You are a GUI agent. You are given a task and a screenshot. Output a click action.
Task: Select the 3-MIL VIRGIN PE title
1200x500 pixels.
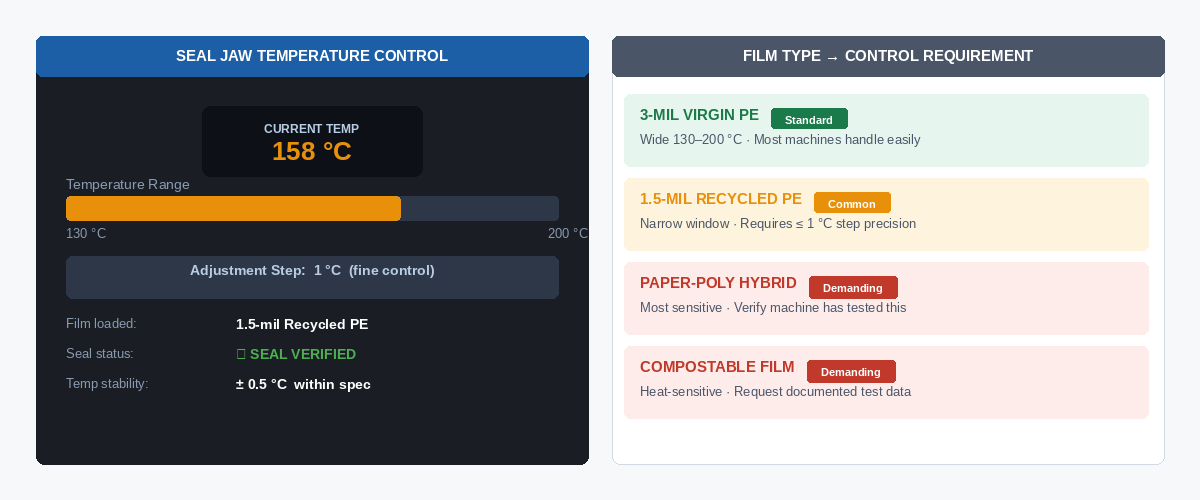[699, 115]
